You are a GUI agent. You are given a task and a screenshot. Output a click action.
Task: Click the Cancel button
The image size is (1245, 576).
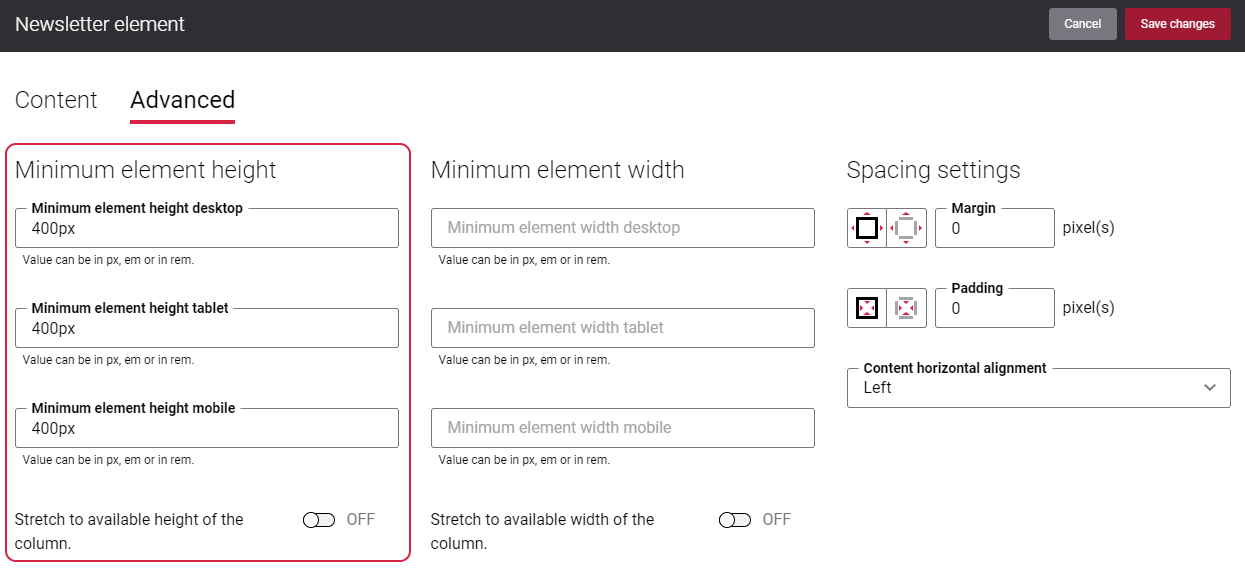click(1083, 24)
